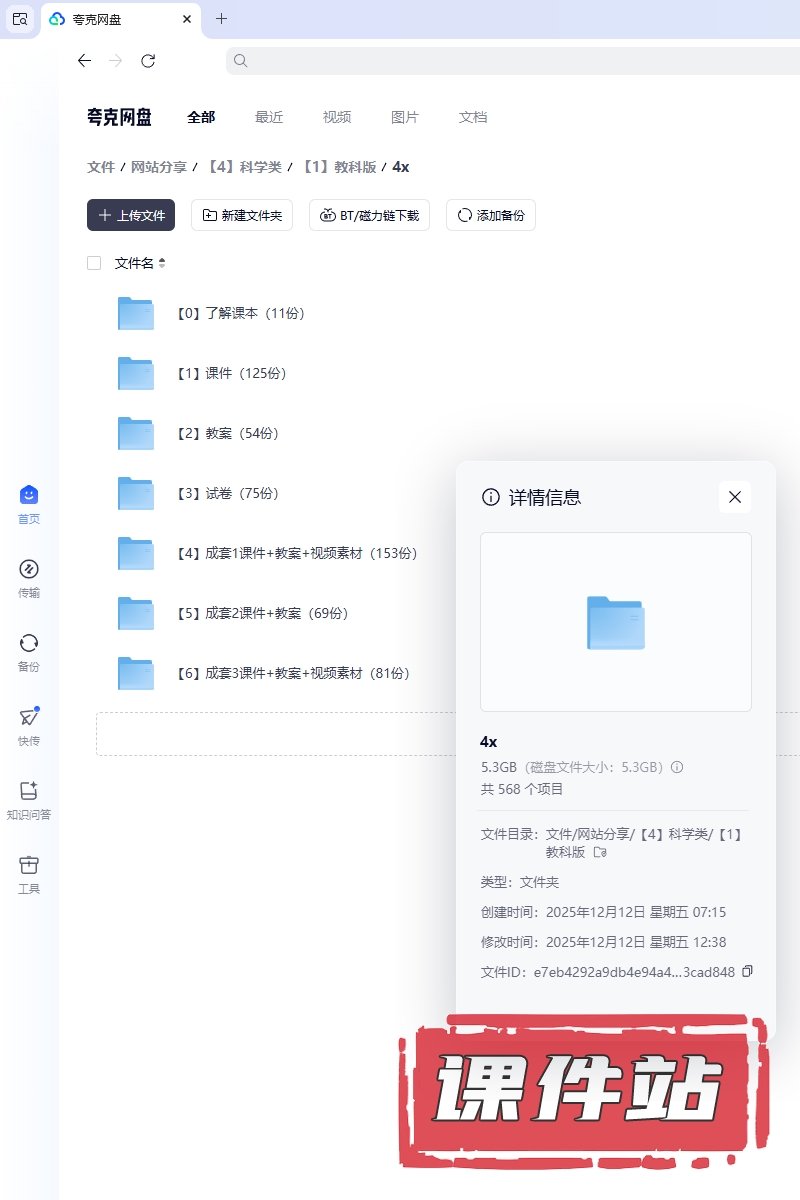Click the BT/磁力链下载 button
Viewport: 800px width, 1200px height.
(370, 215)
